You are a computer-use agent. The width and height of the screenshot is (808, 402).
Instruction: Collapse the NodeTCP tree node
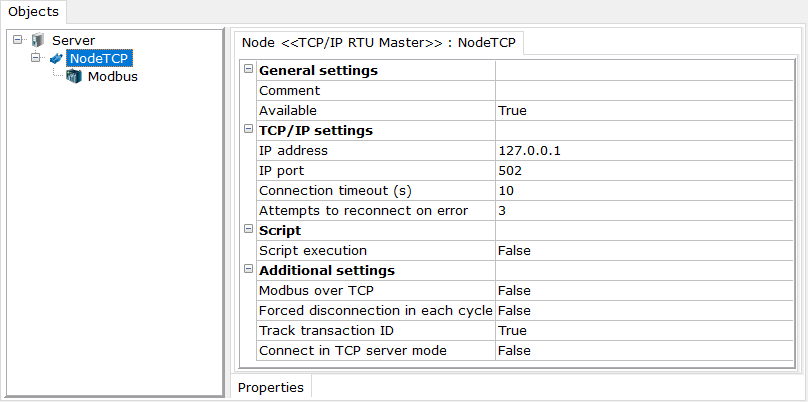tap(36, 57)
